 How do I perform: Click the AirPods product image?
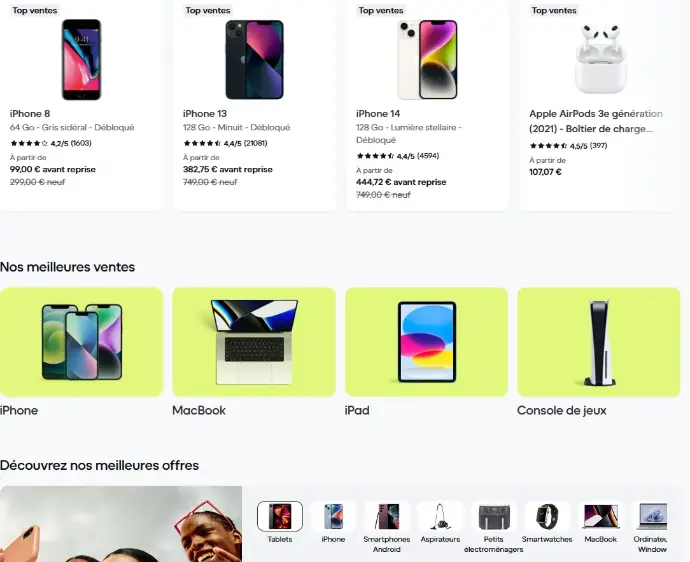[x=601, y=59]
